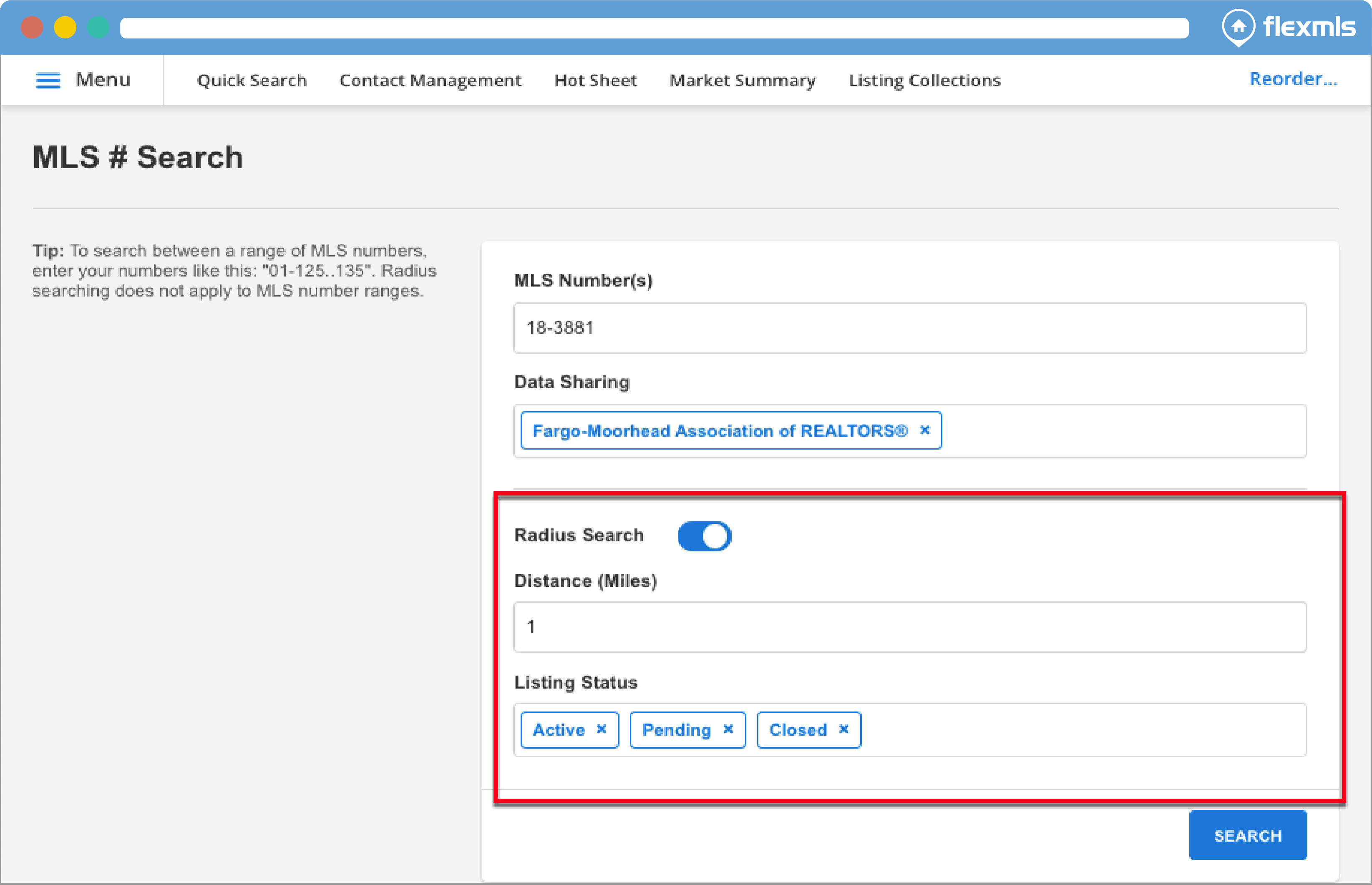The height and width of the screenshot is (885, 1372).
Task: Open Market Summary in navigation bar
Action: 743,80
